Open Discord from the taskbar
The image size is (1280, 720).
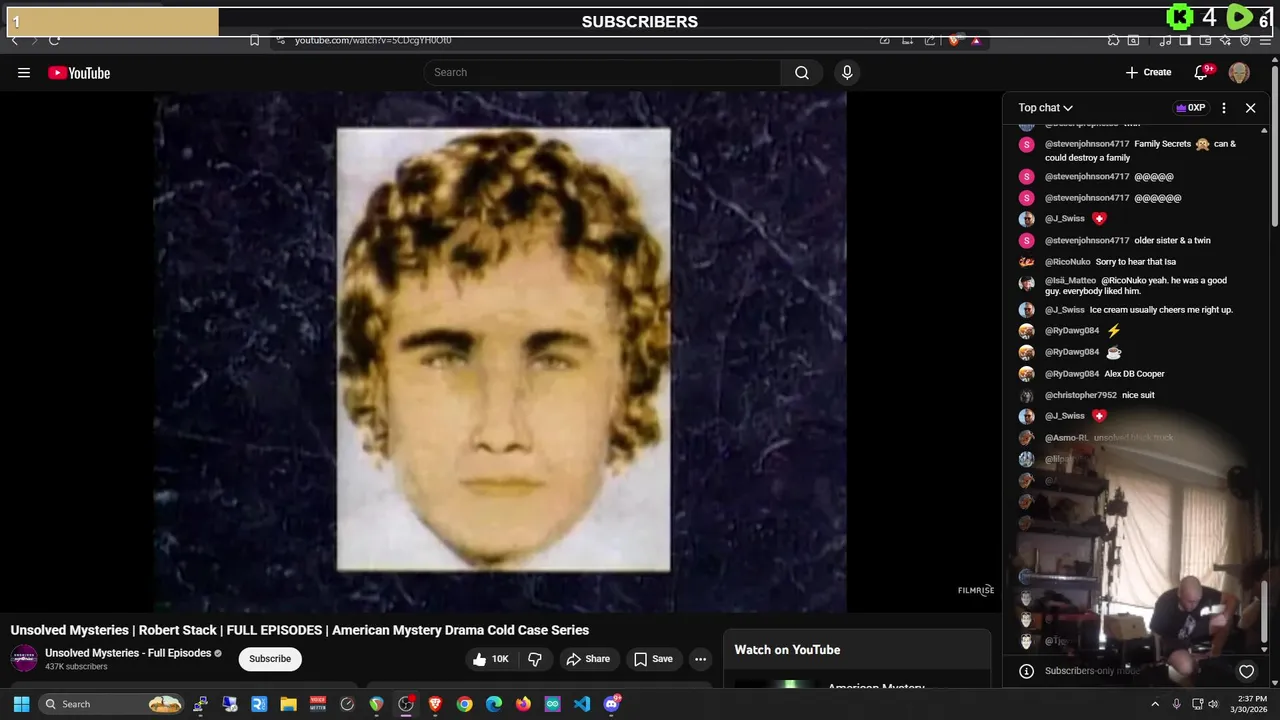point(612,704)
